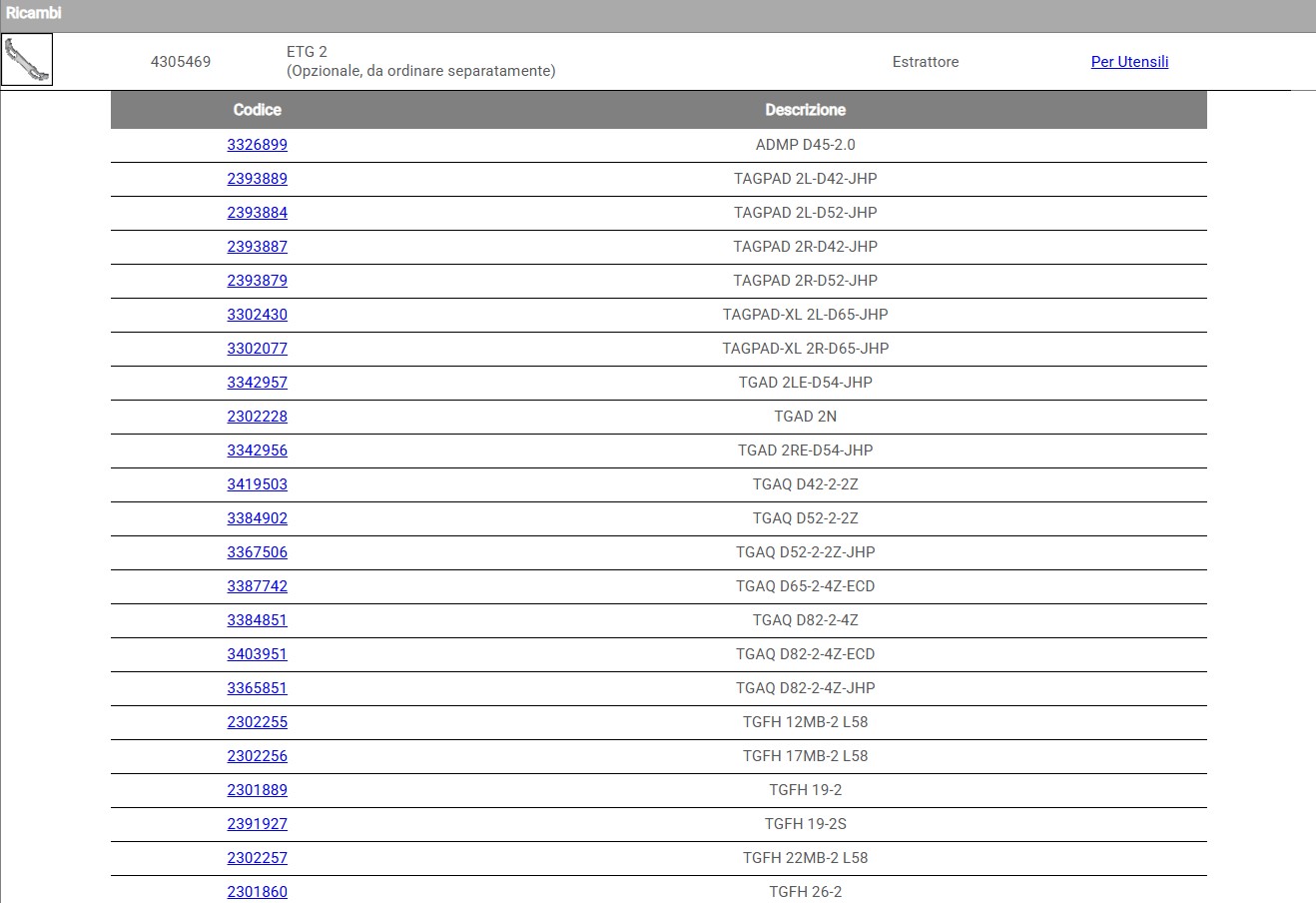The height and width of the screenshot is (903, 1316).
Task: Select code 3342957 for TGAD 2LE-D54-JHP
Action: (x=257, y=383)
